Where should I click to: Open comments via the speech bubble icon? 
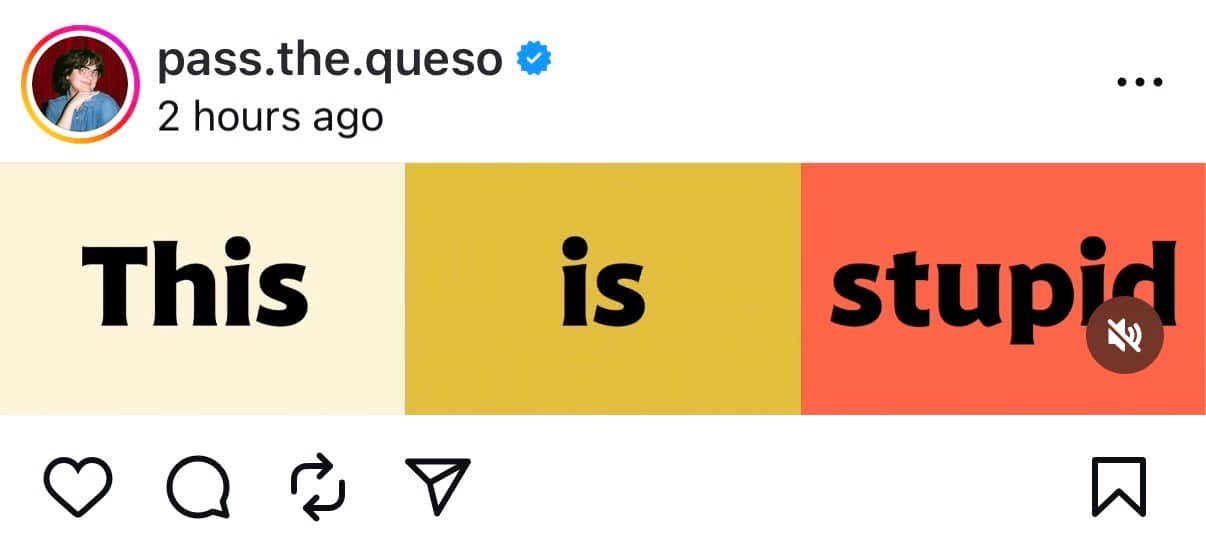198,488
